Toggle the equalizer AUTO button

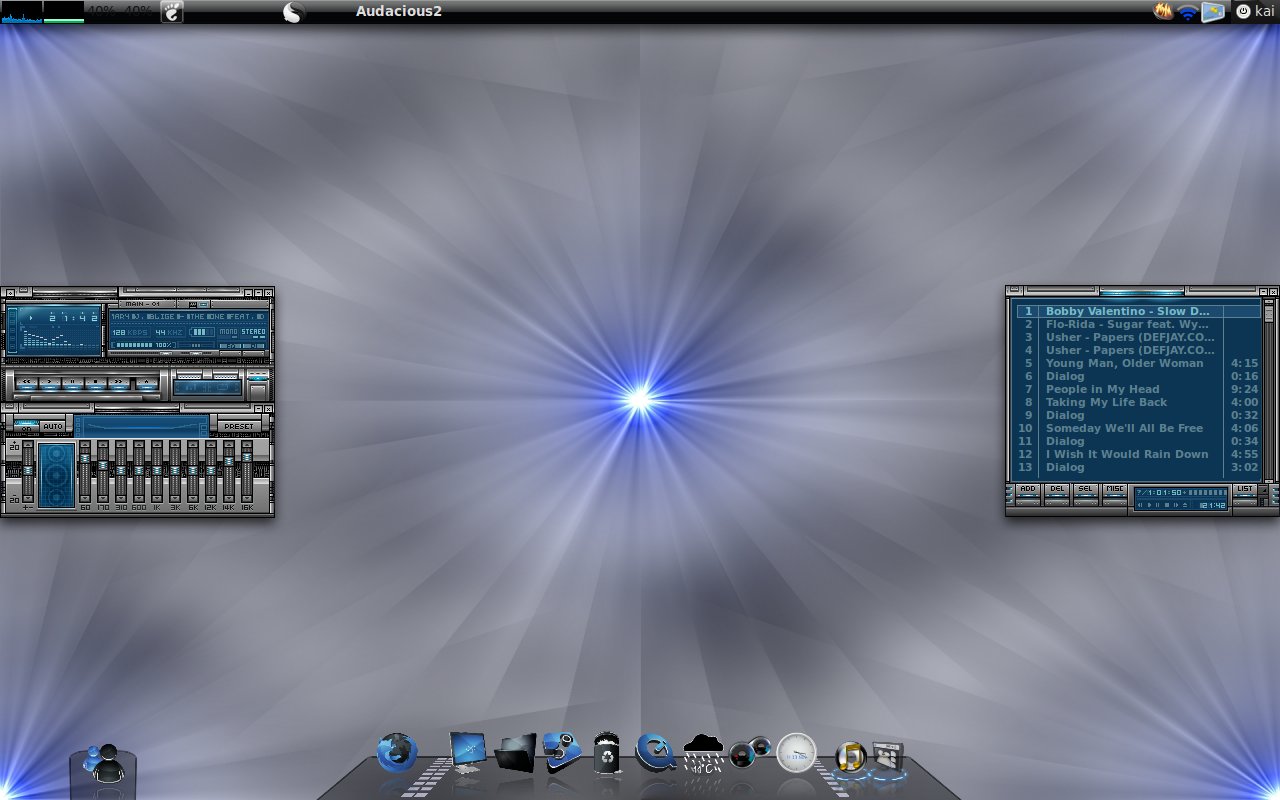pos(53,426)
